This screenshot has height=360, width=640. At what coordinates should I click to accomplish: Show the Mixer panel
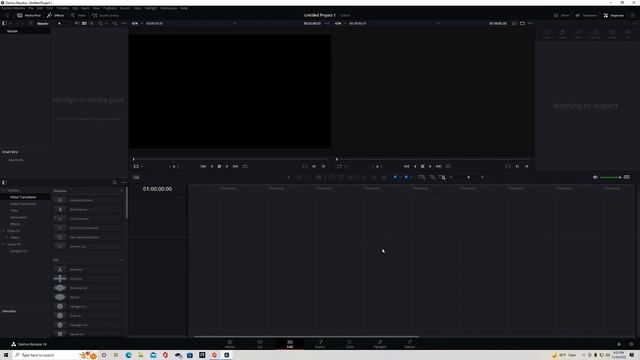pyautogui.click(x=561, y=15)
